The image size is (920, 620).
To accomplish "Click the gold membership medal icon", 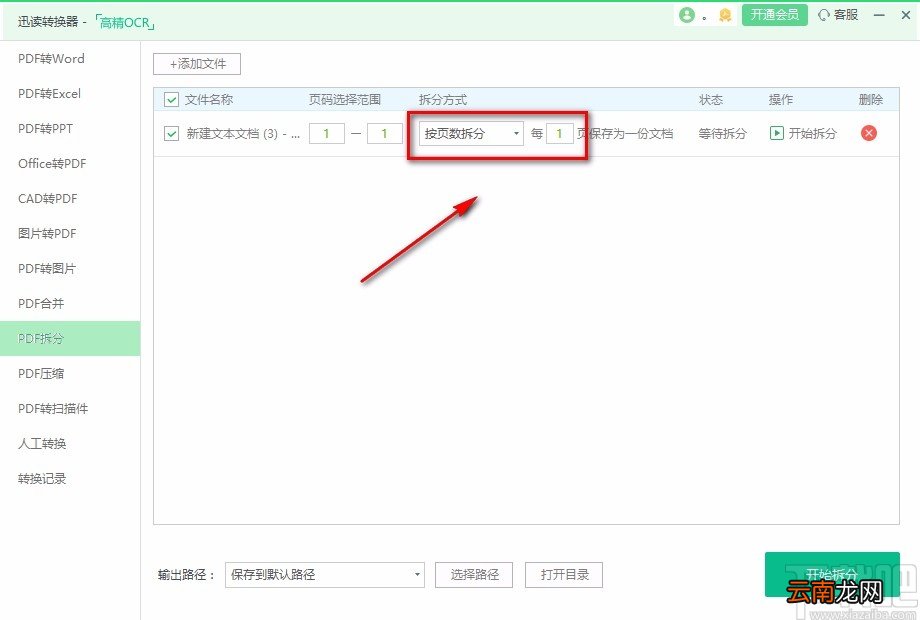I will coord(725,15).
